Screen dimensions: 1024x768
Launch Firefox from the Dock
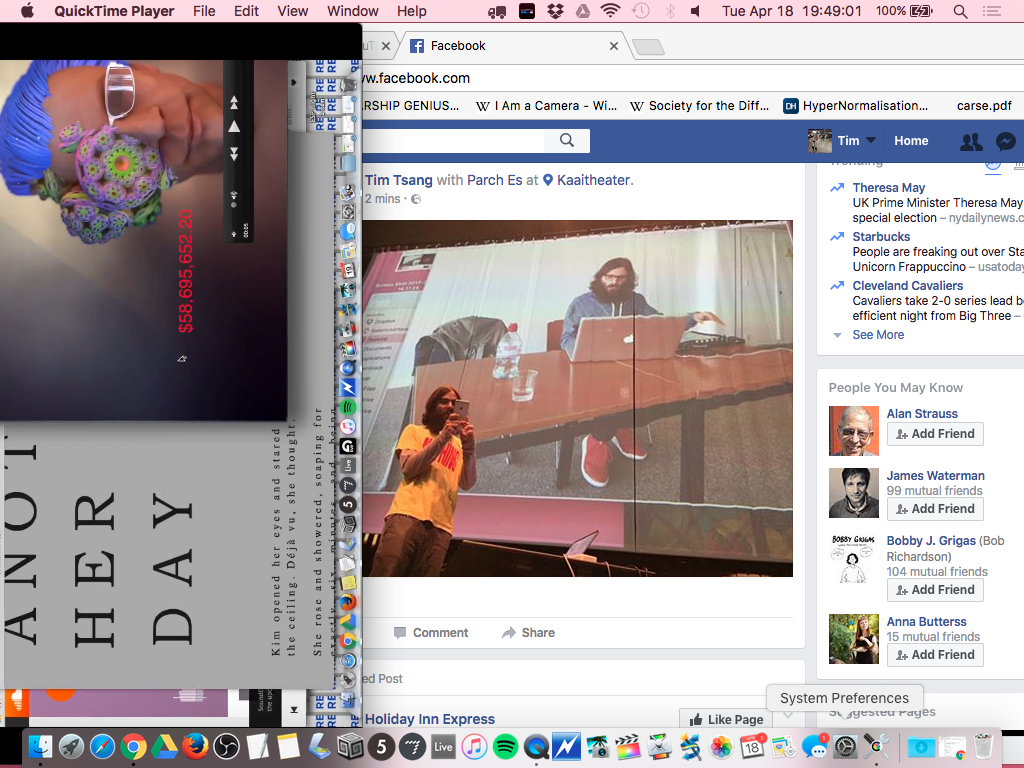click(x=195, y=746)
